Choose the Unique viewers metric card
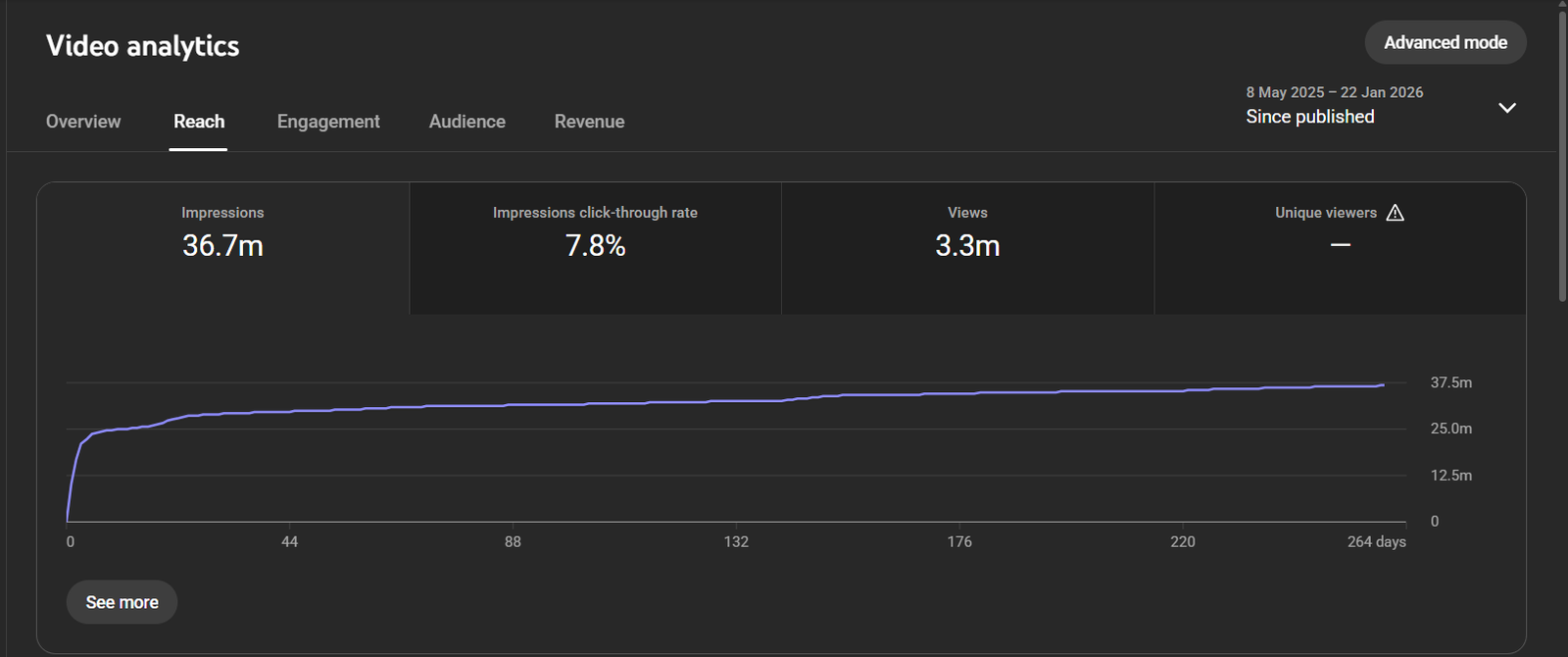The width and height of the screenshot is (1568, 657). (x=1340, y=247)
